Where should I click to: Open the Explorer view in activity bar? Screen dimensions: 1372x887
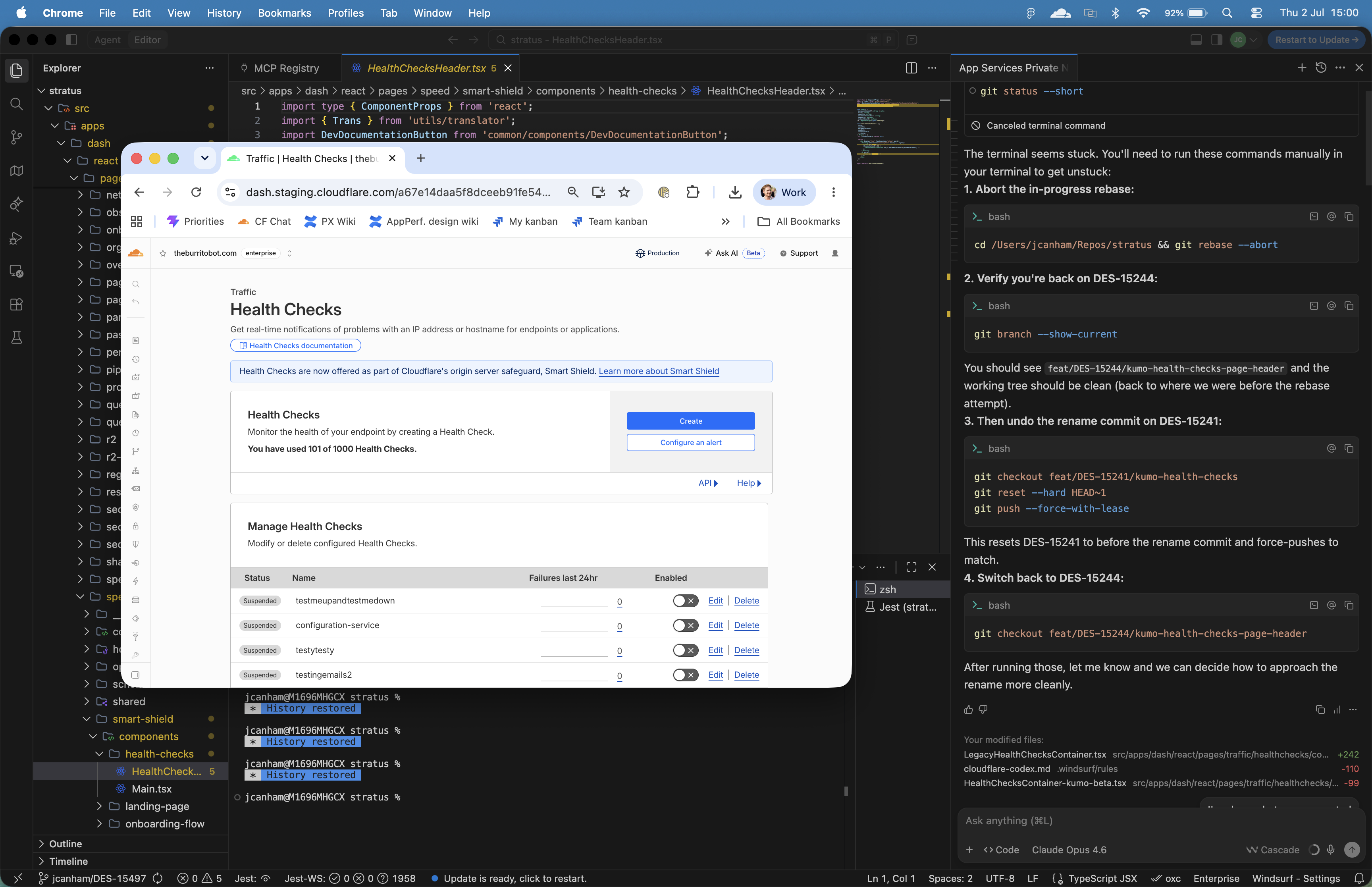click(17, 70)
